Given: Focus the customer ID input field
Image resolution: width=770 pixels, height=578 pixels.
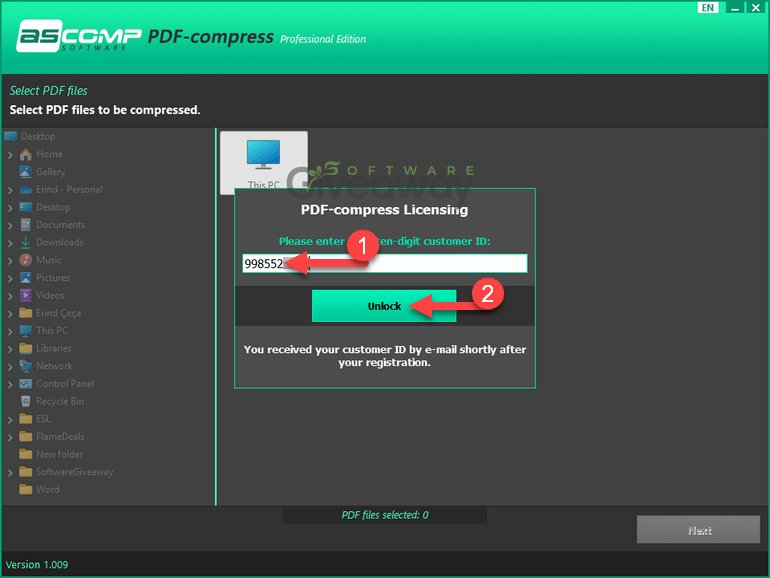Looking at the screenshot, I should coord(385,263).
